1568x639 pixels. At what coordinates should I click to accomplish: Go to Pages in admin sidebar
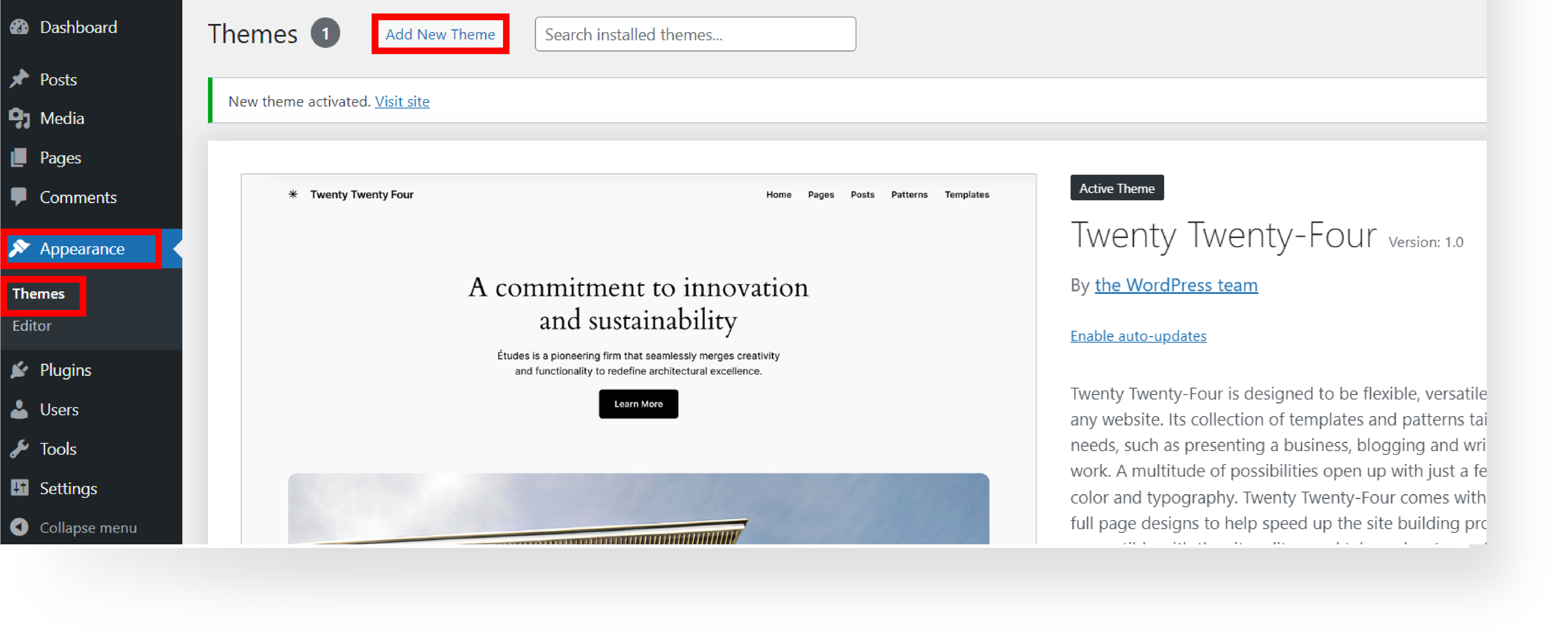point(60,158)
